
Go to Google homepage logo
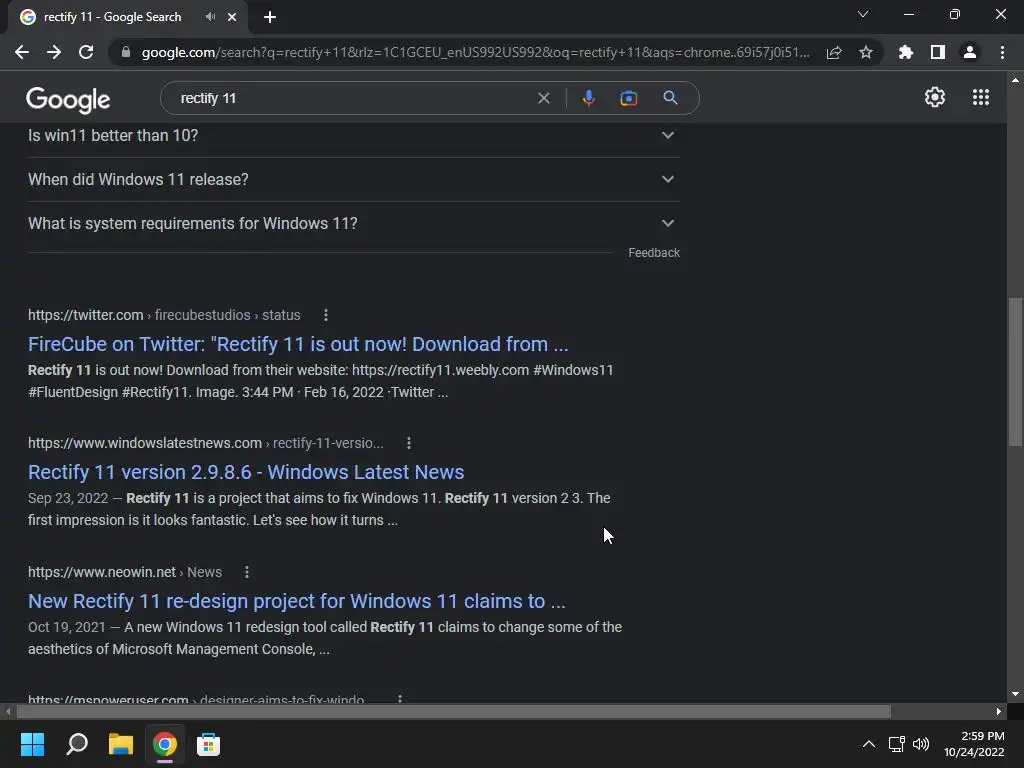tap(68, 99)
